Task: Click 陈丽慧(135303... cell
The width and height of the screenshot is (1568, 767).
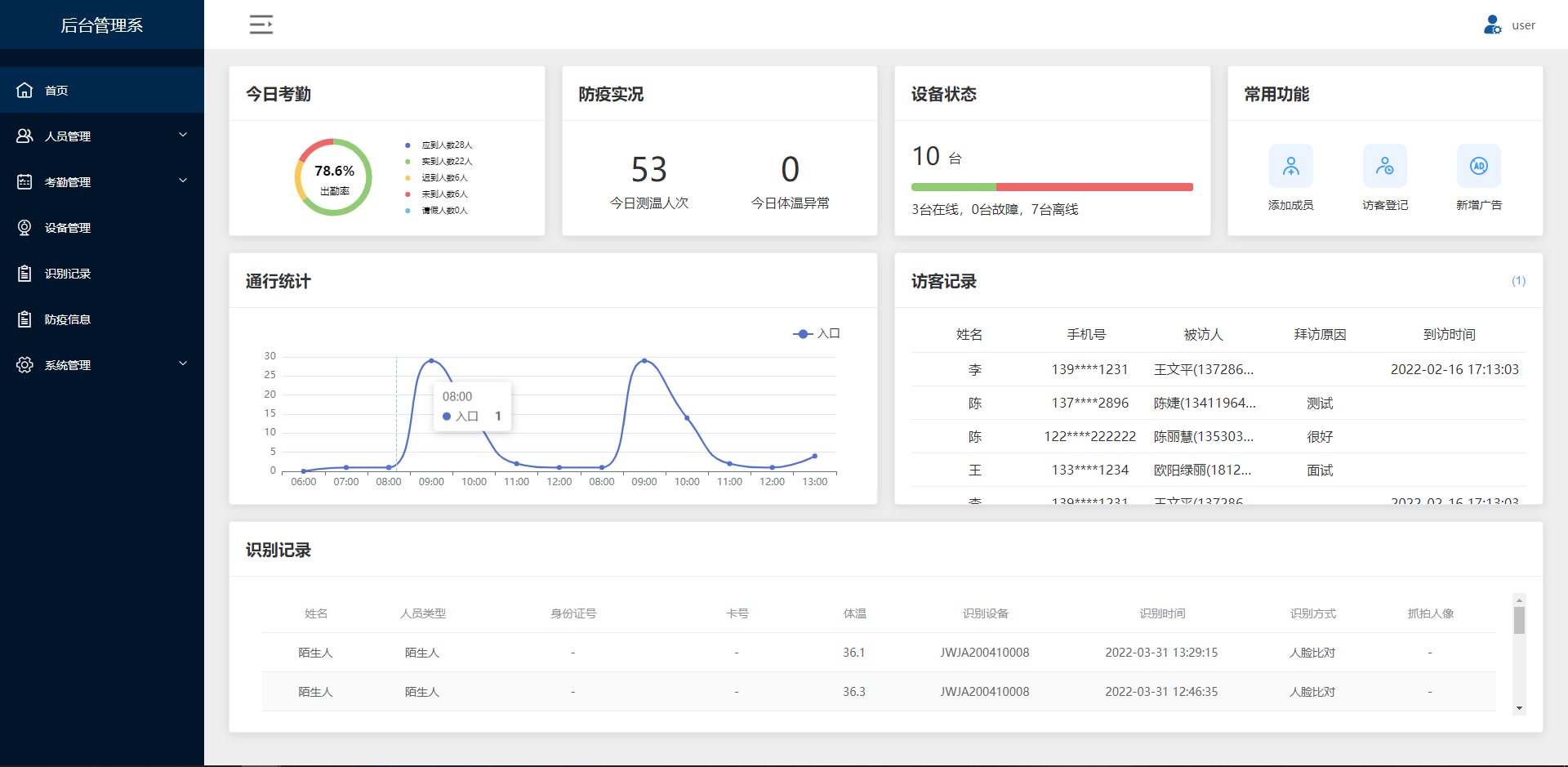Action: point(1203,436)
